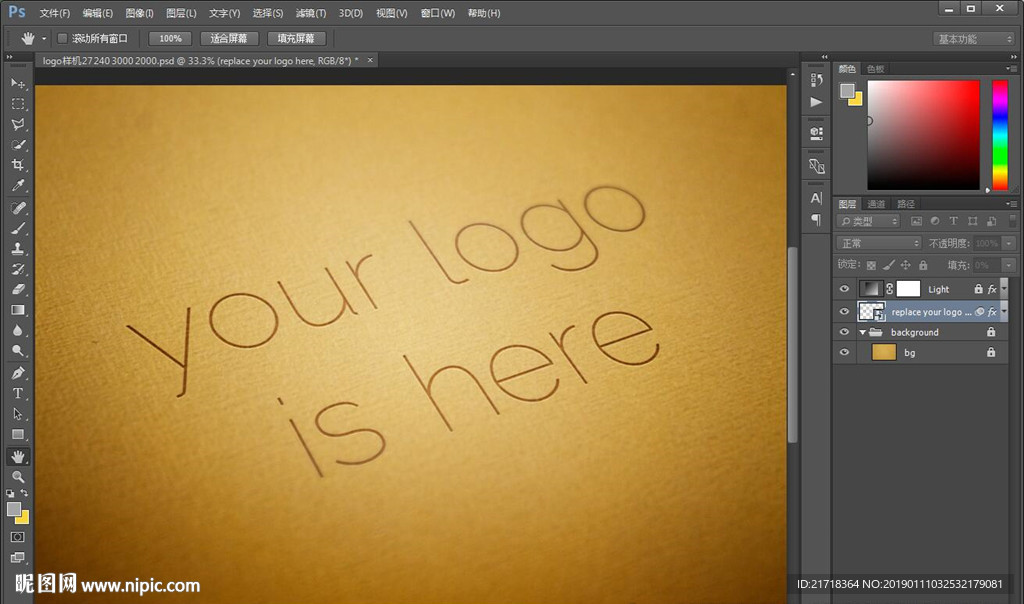
Task: Open the Actions panel play icon
Action: tap(816, 102)
